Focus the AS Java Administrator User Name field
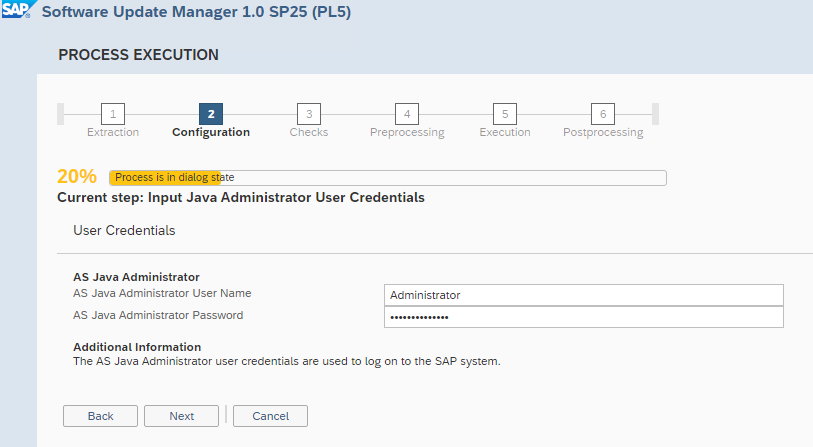The width and height of the screenshot is (813, 447). 583,295
